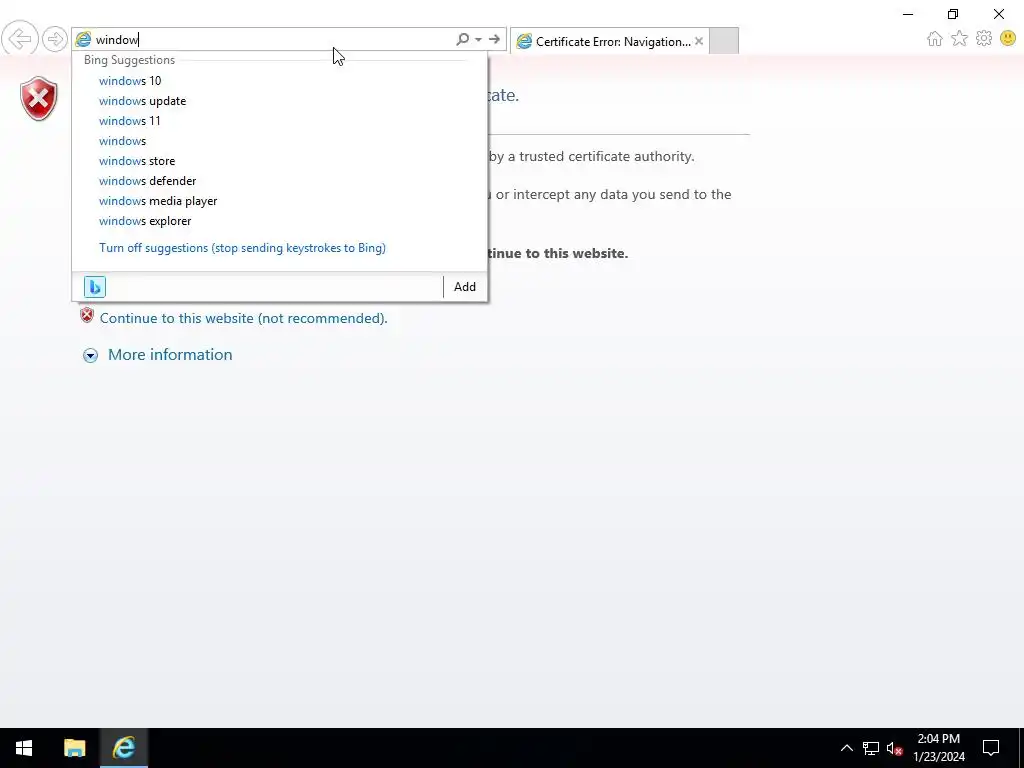Image resolution: width=1024 pixels, height=768 pixels.
Task: Show hidden system tray icons
Action: tap(846, 748)
